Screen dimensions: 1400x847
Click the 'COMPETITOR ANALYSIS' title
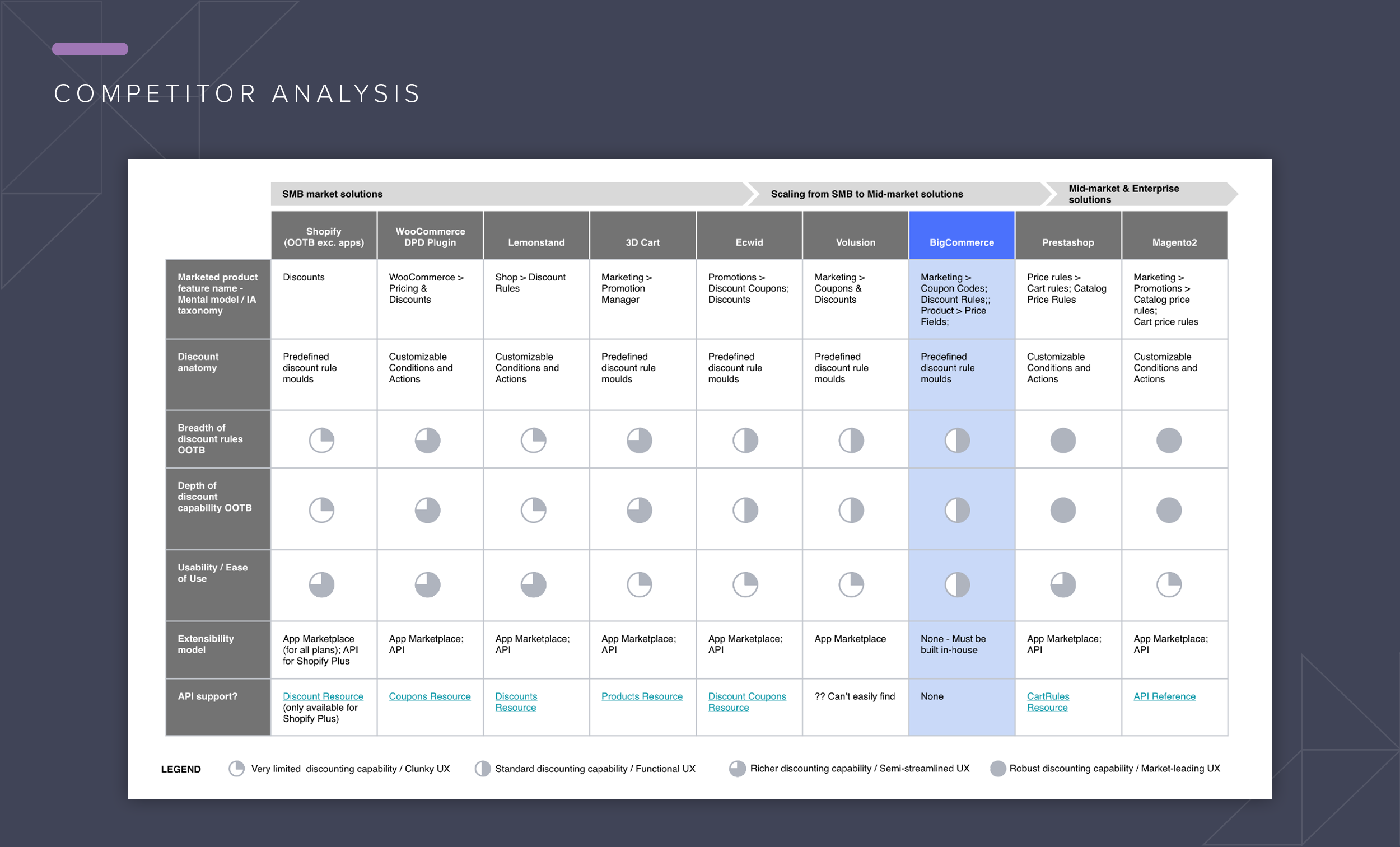[237, 93]
